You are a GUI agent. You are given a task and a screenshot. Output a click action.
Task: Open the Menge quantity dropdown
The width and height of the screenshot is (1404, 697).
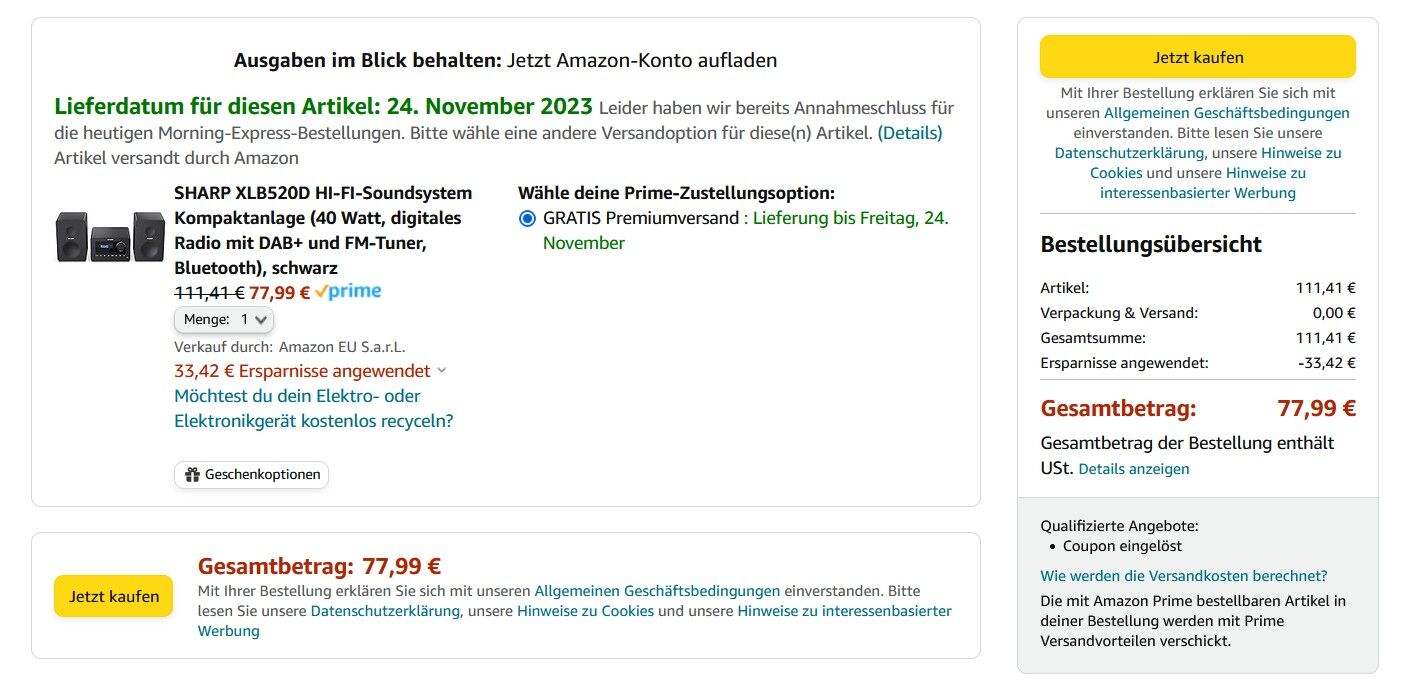224,319
